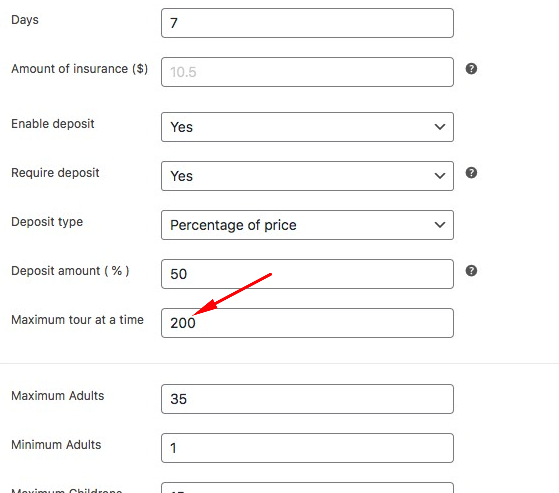Viewport: 559px width, 493px height.
Task: Open the Require deposit dropdown
Action: (x=307, y=176)
